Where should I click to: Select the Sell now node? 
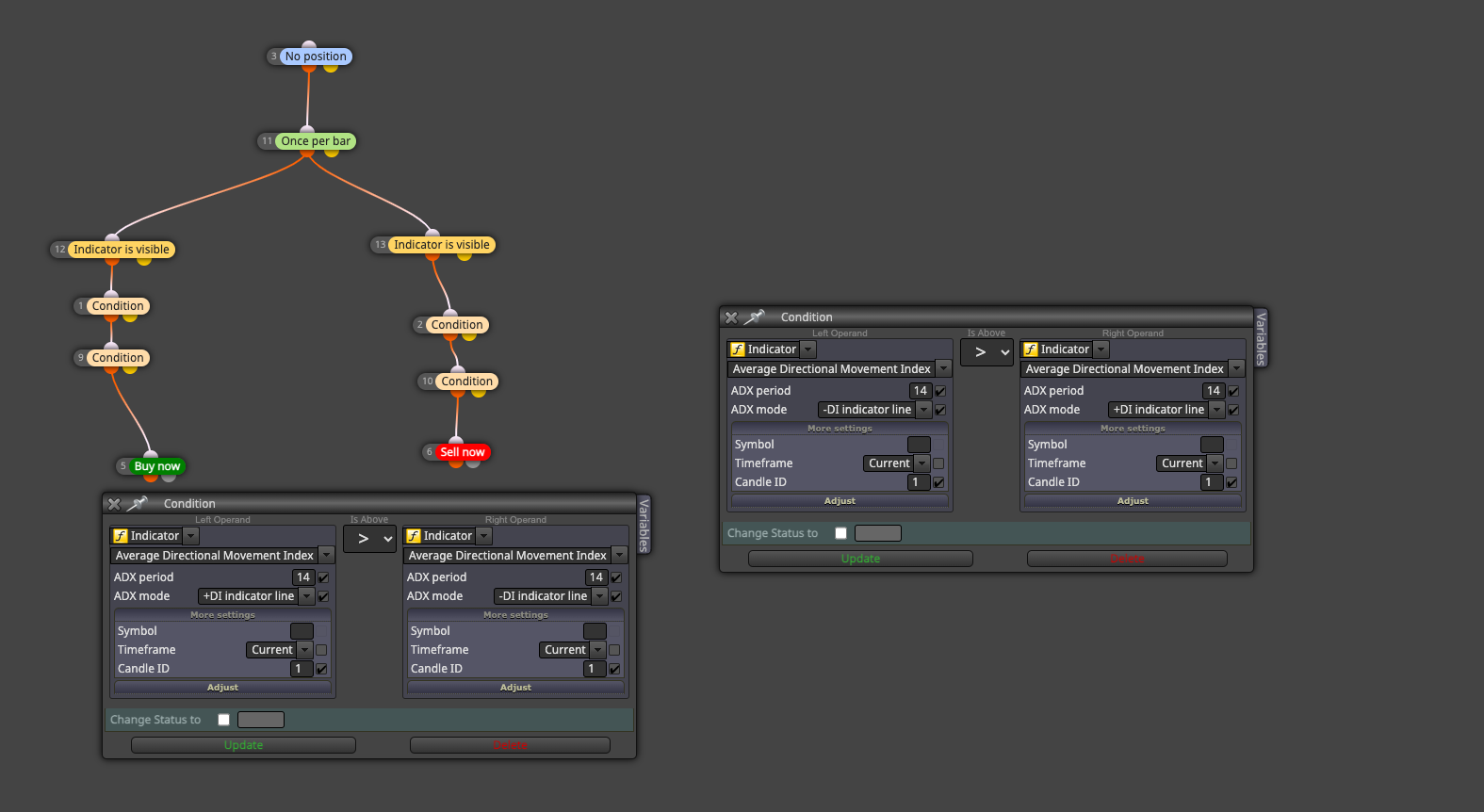(x=463, y=452)
